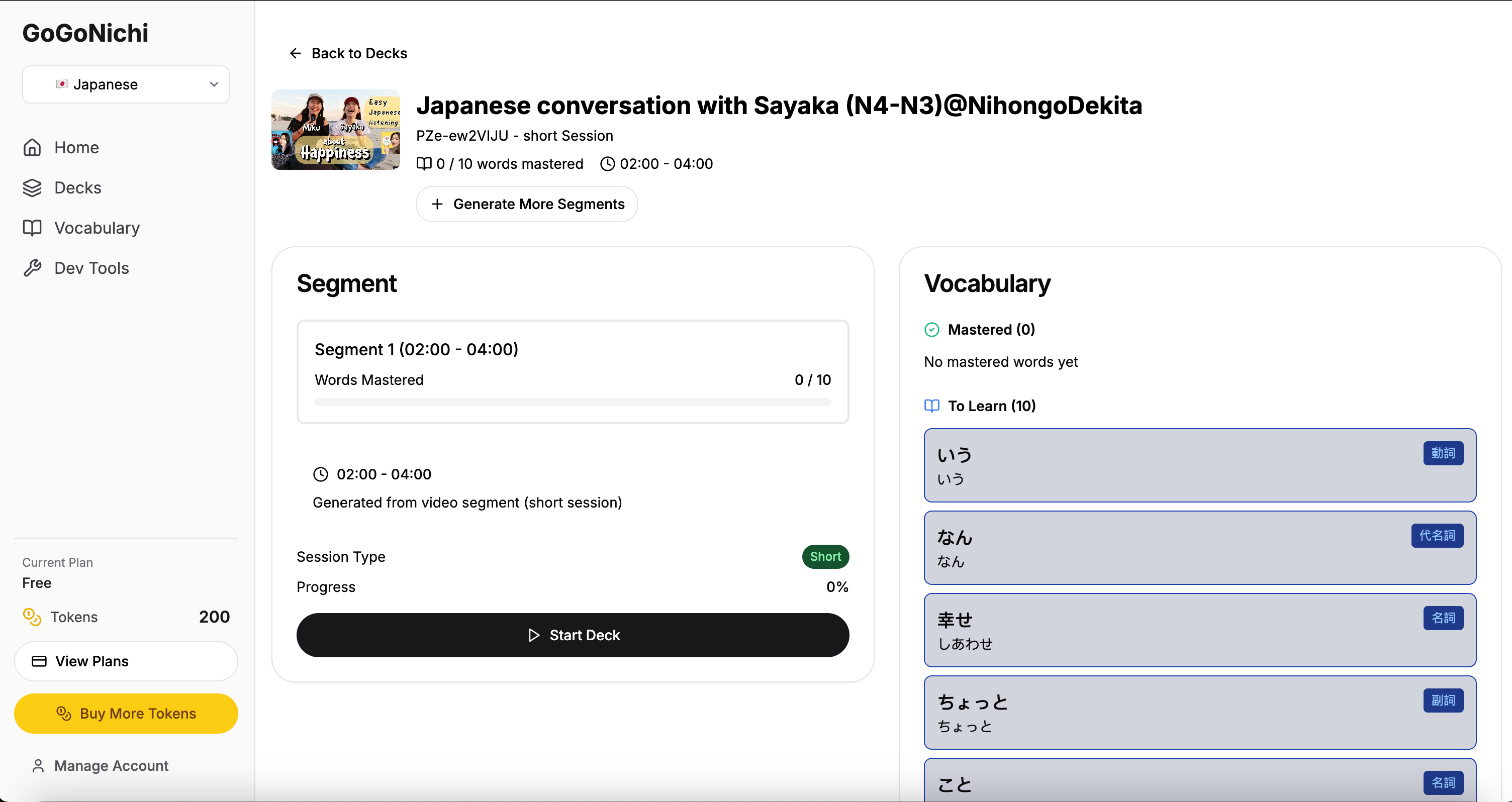The width and height of the screenshot is (1512, 802).
Task: Click Buy More Tokens button
Action: point(126,714)
